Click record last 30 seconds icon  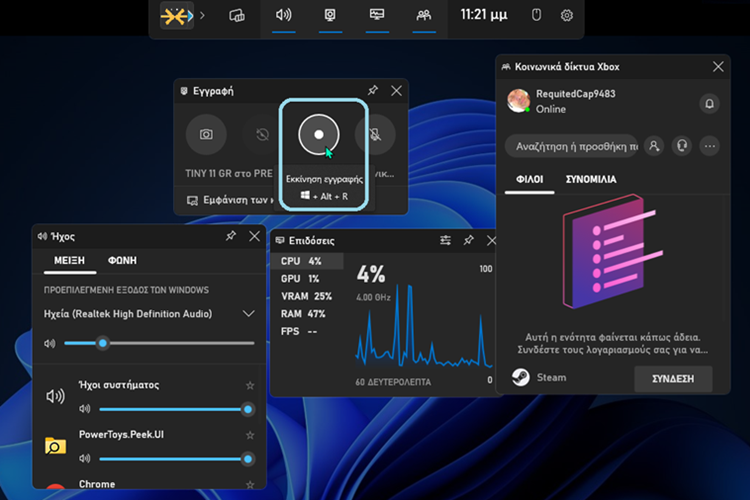coord(262,134)
